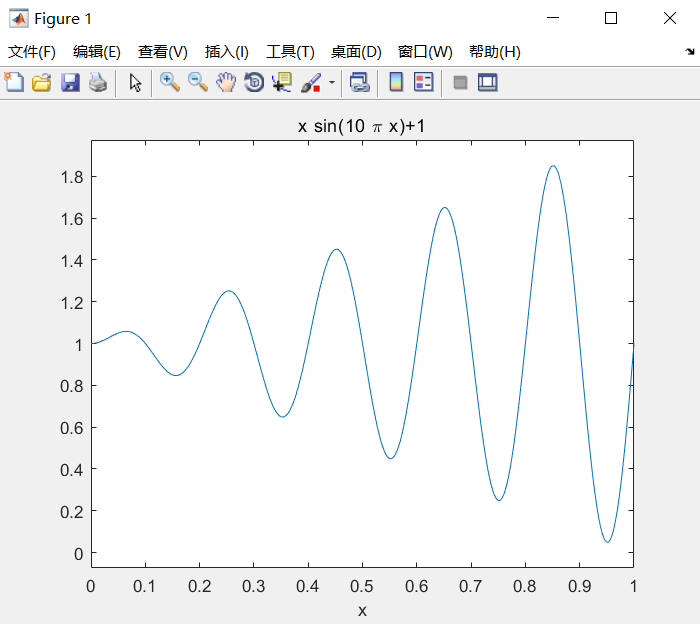Open the 文件(F) menu

32,52
